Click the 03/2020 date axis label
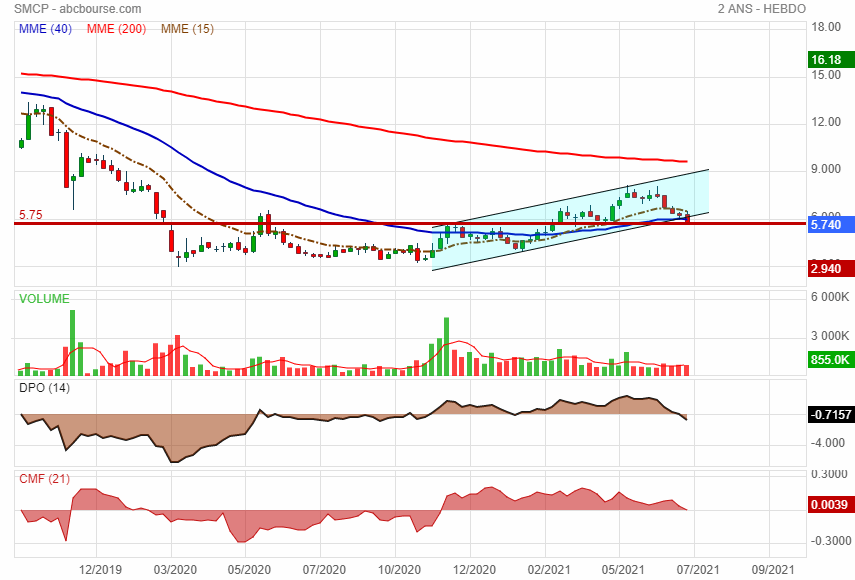The height and width of the screenshot is (580, 855). coord(174,570)
